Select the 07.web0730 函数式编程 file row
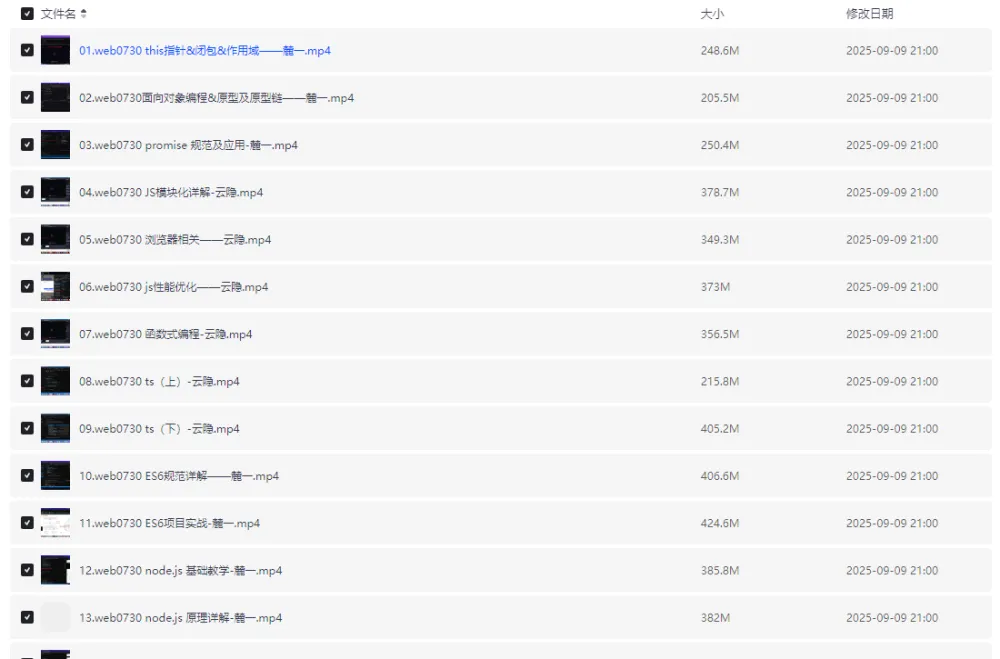This screenshot has width=1000, height=659. (163, 333)
